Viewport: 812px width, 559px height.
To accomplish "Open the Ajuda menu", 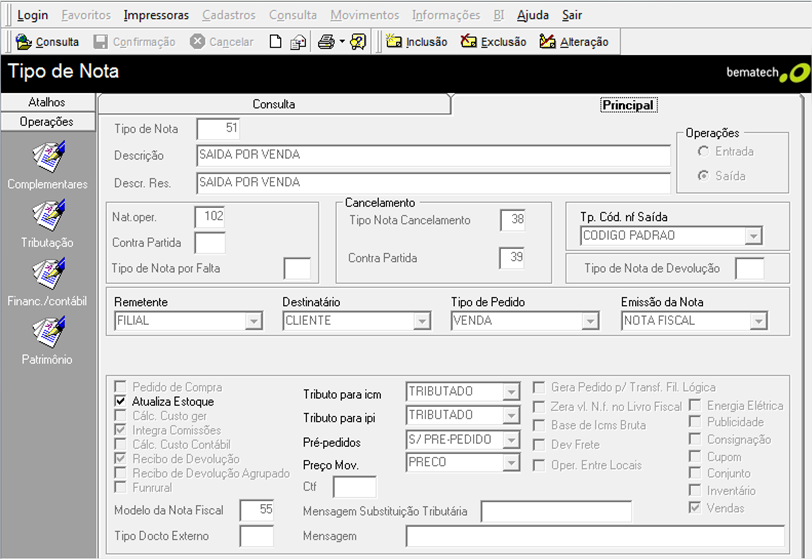I will coord(533,15).
